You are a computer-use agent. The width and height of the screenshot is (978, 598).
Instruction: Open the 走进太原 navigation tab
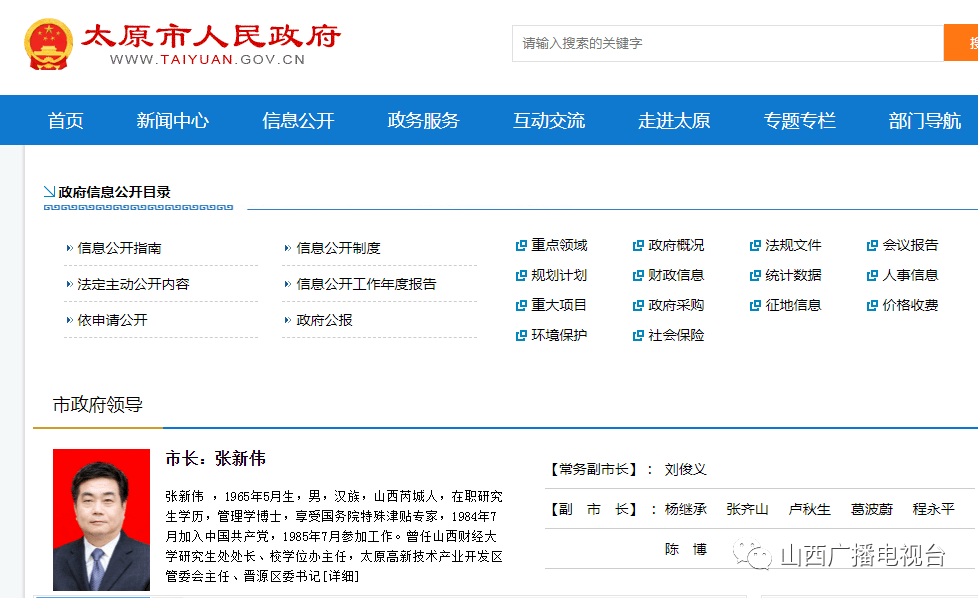674,120
